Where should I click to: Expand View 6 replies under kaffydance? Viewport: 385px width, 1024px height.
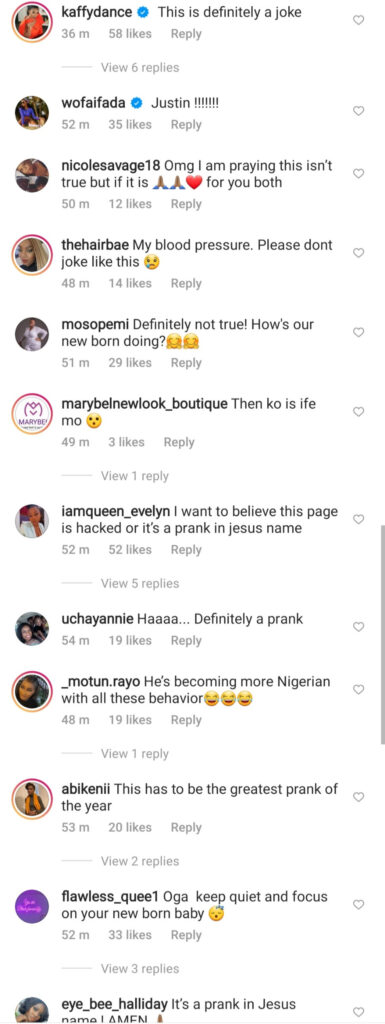(140, 67)
